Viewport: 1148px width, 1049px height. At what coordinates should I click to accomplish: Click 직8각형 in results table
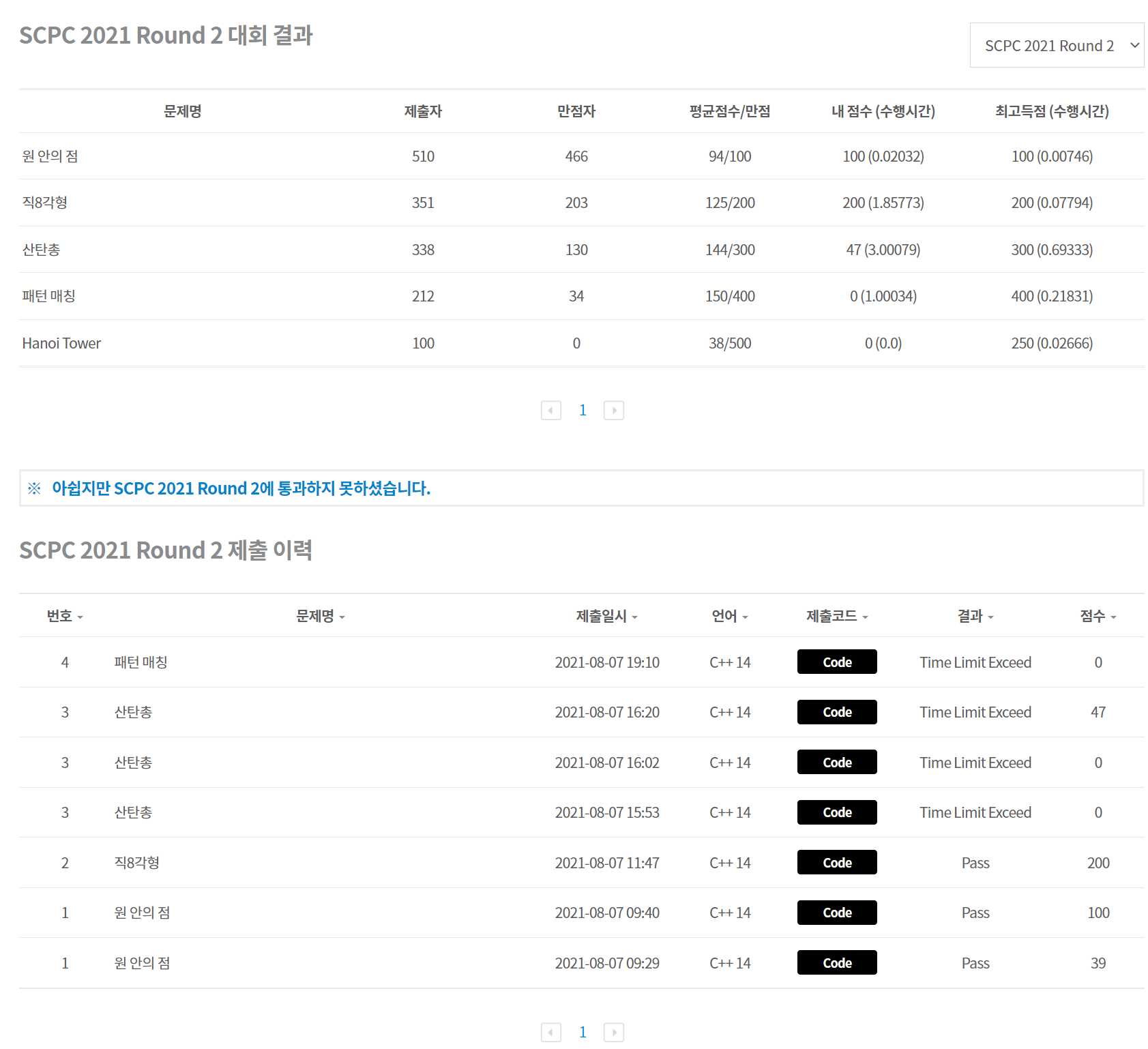point(44,203)
